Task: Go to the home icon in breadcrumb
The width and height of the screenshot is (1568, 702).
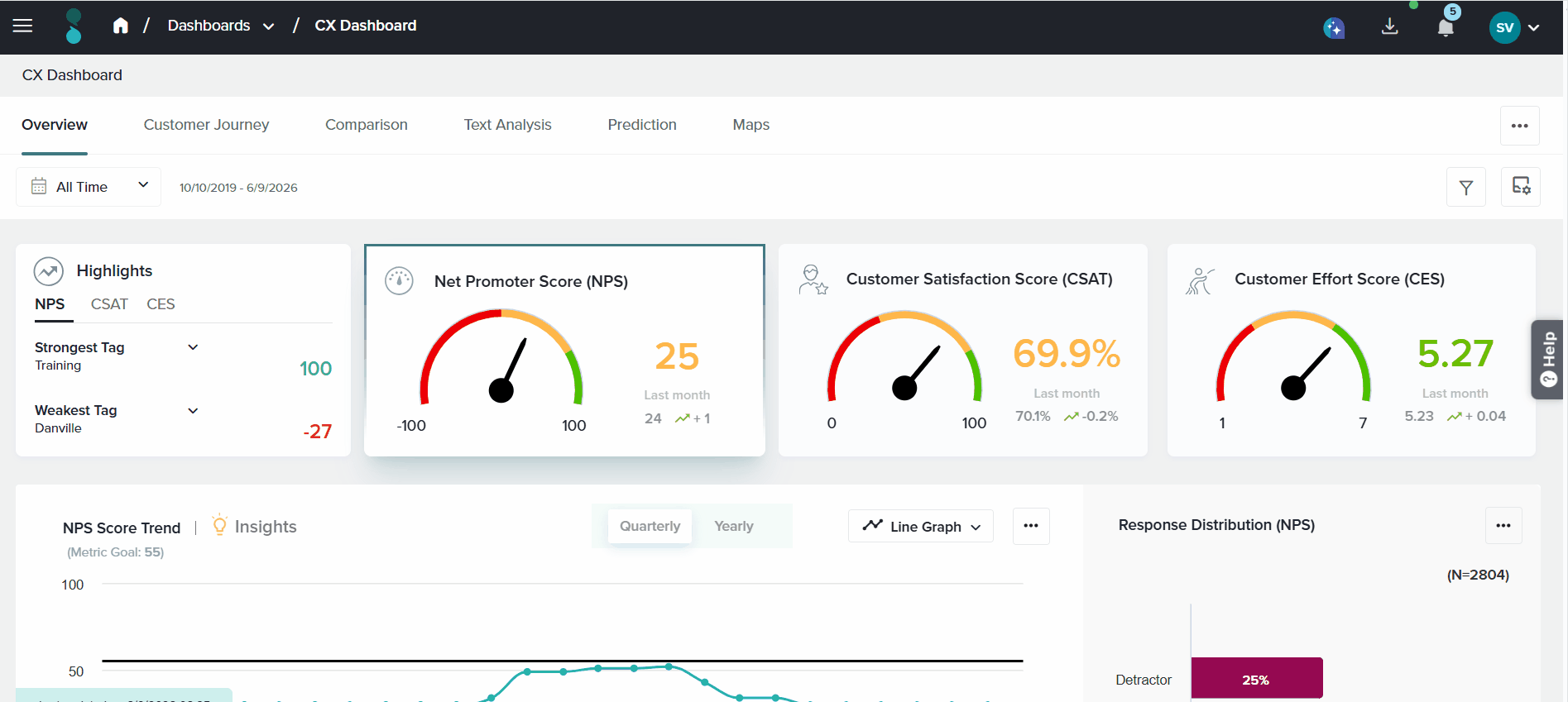Action: coord(121,26)
